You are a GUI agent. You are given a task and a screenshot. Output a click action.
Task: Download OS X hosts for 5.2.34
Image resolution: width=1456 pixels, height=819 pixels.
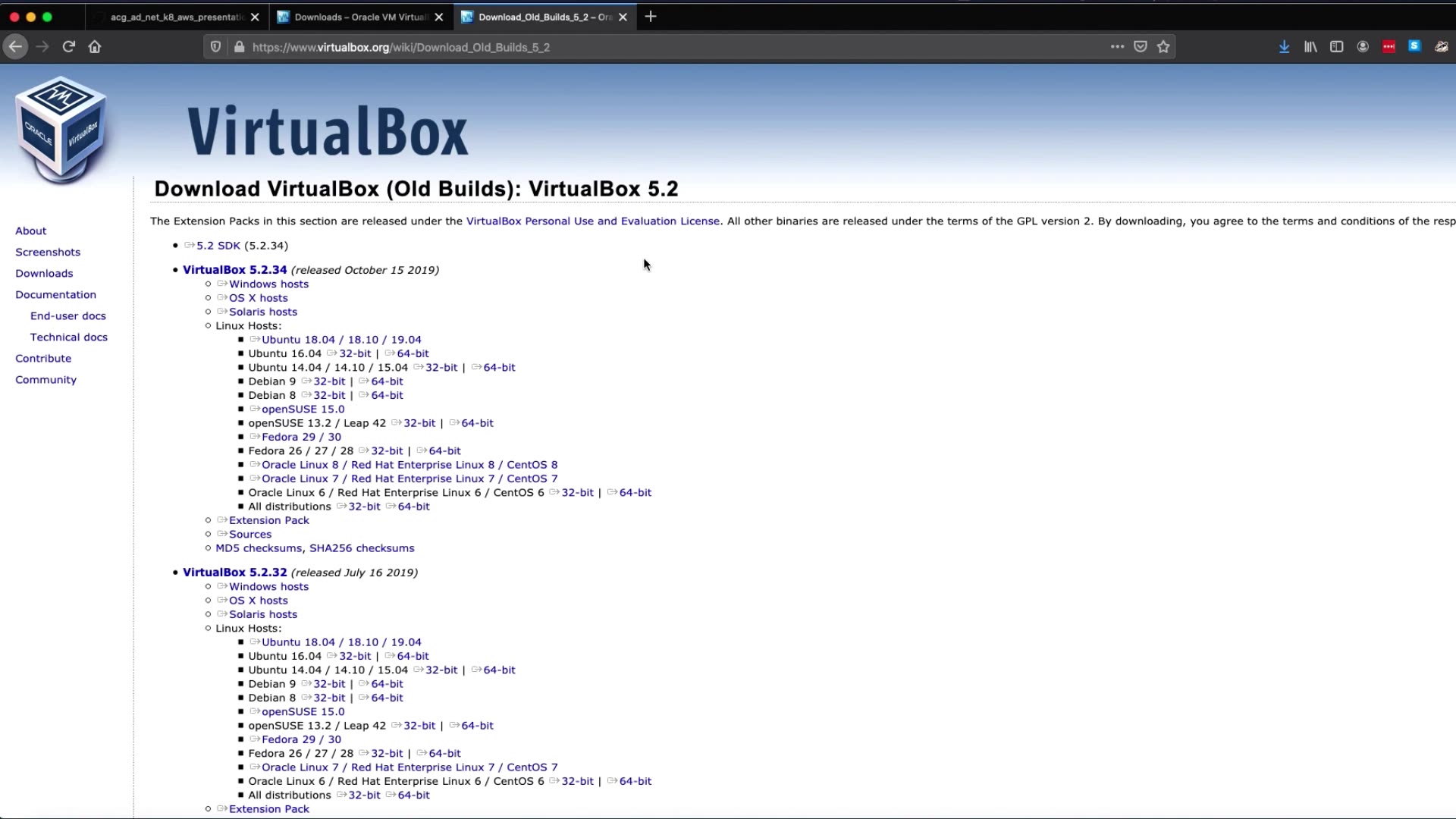pos(258,298)
